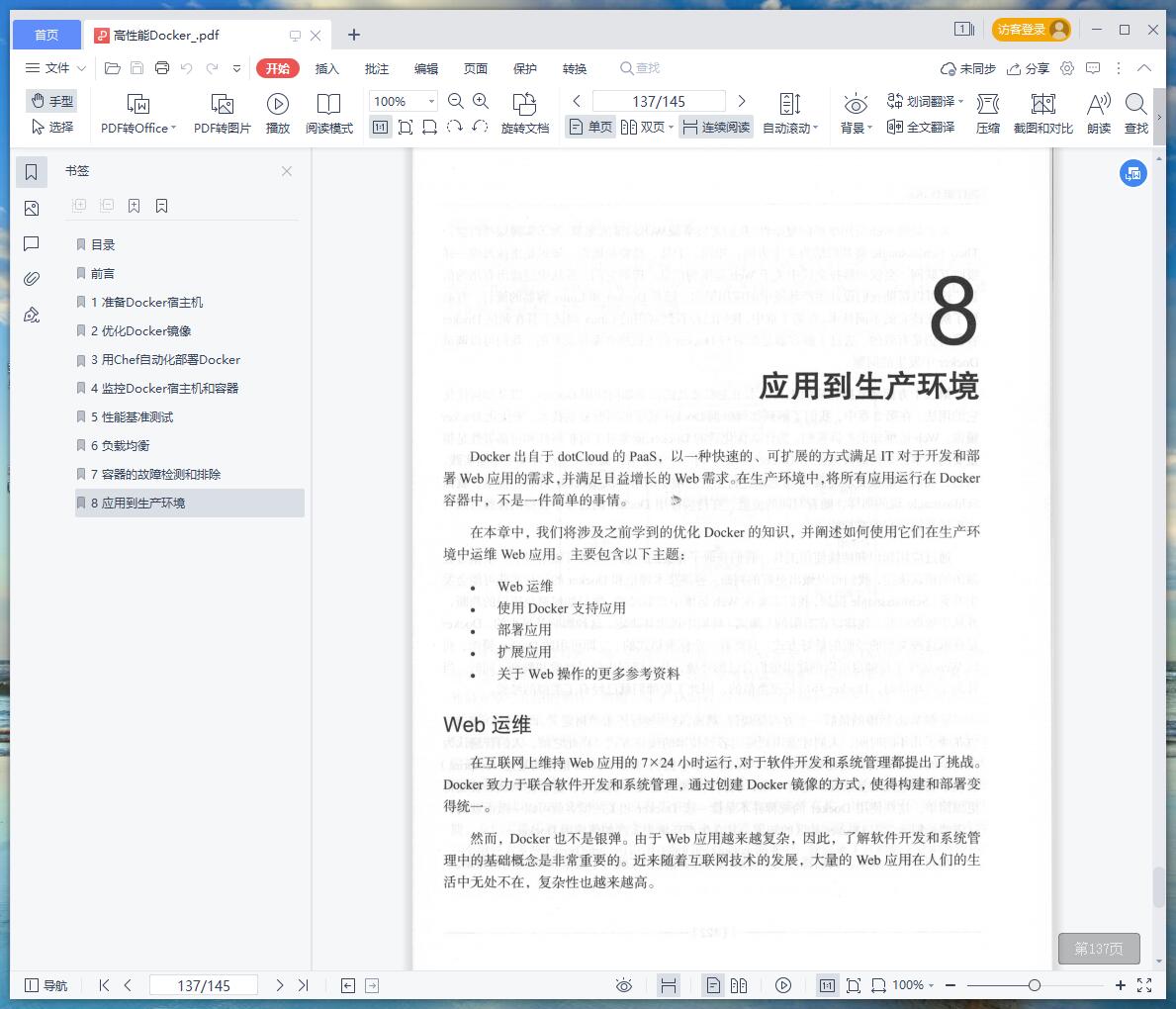Enter 阅读模式 reading mode
This screenshot has width=1176, height=1009.
[x=328, y=114]
